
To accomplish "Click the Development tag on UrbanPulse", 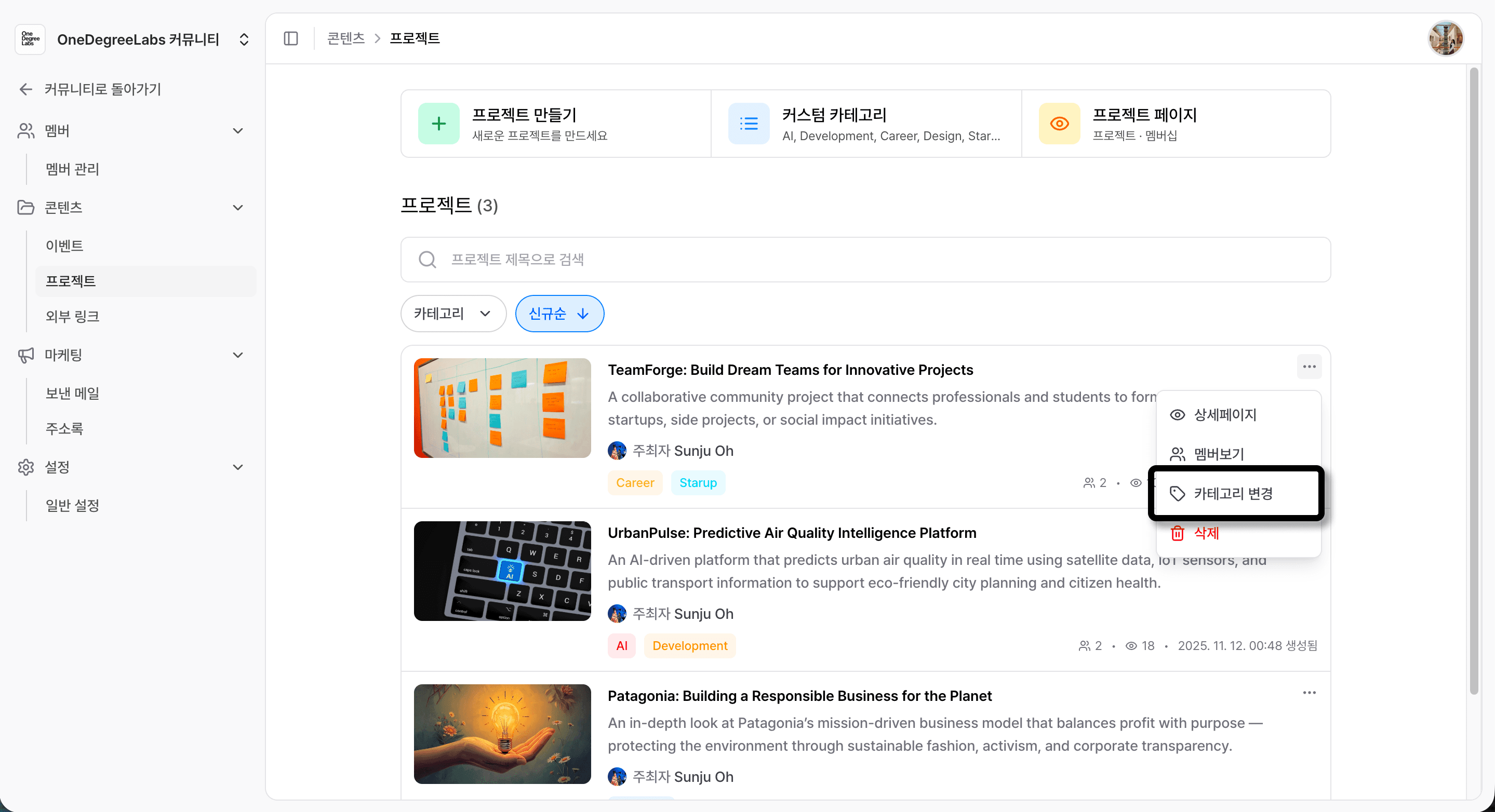I will (x=689, y=645).
